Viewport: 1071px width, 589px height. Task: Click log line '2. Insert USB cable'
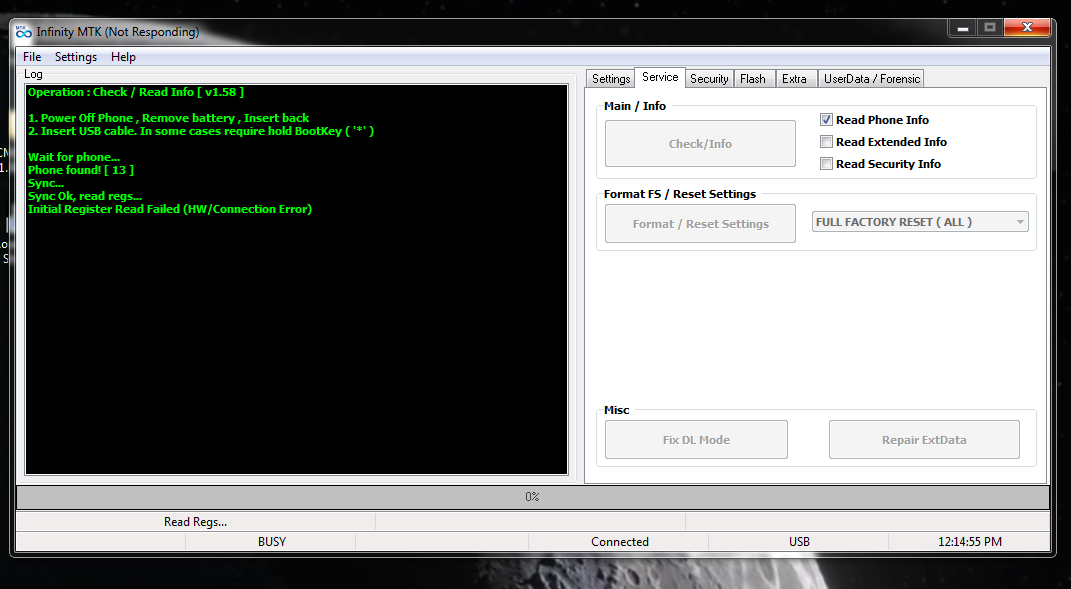[x=201, y=131]
